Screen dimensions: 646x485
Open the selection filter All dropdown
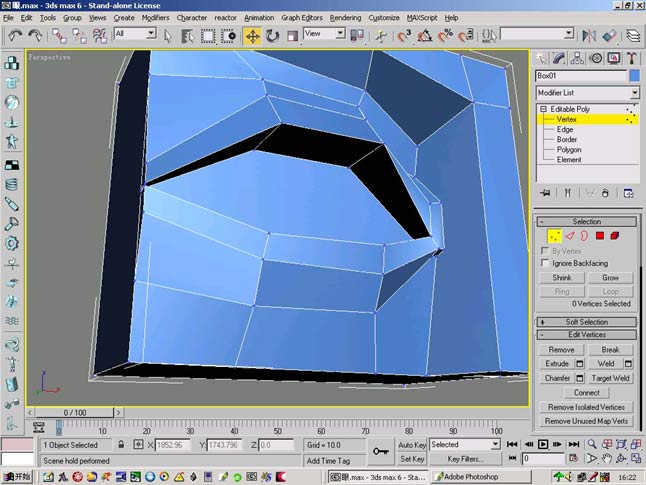135,34
